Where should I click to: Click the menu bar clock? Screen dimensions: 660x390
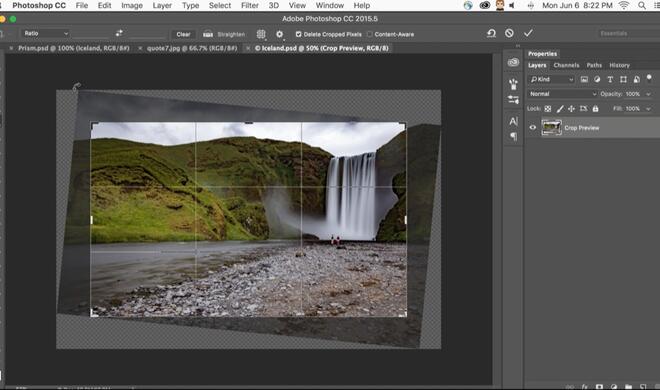pyautogui.click(x=577, y=5)
